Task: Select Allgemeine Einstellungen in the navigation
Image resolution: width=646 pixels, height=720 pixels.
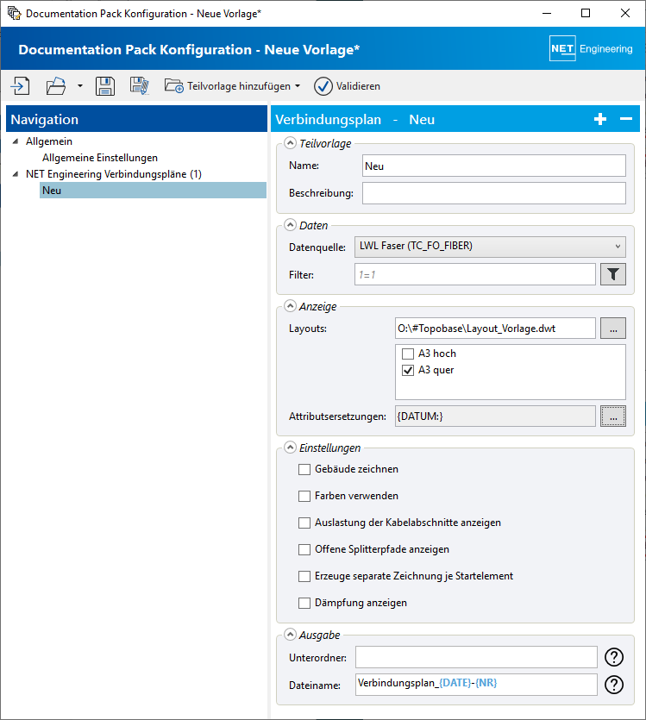Action: (100, 158)
